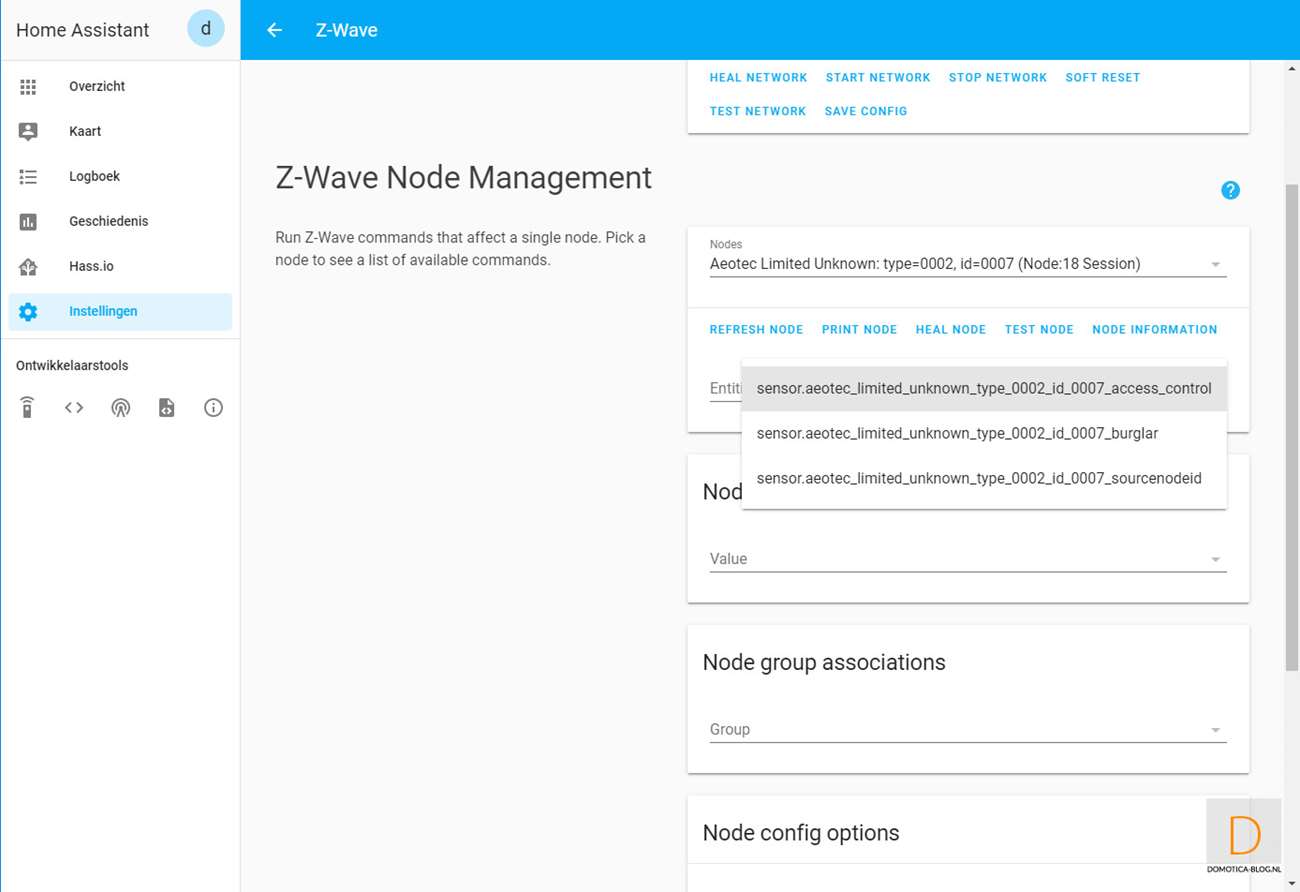
Task: Click the Save Config button
Action: [x=865, y=111]
